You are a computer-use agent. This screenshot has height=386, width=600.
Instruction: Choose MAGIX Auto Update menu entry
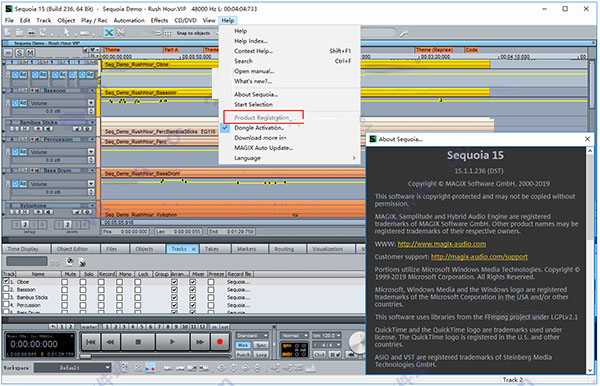coord(264,148)
